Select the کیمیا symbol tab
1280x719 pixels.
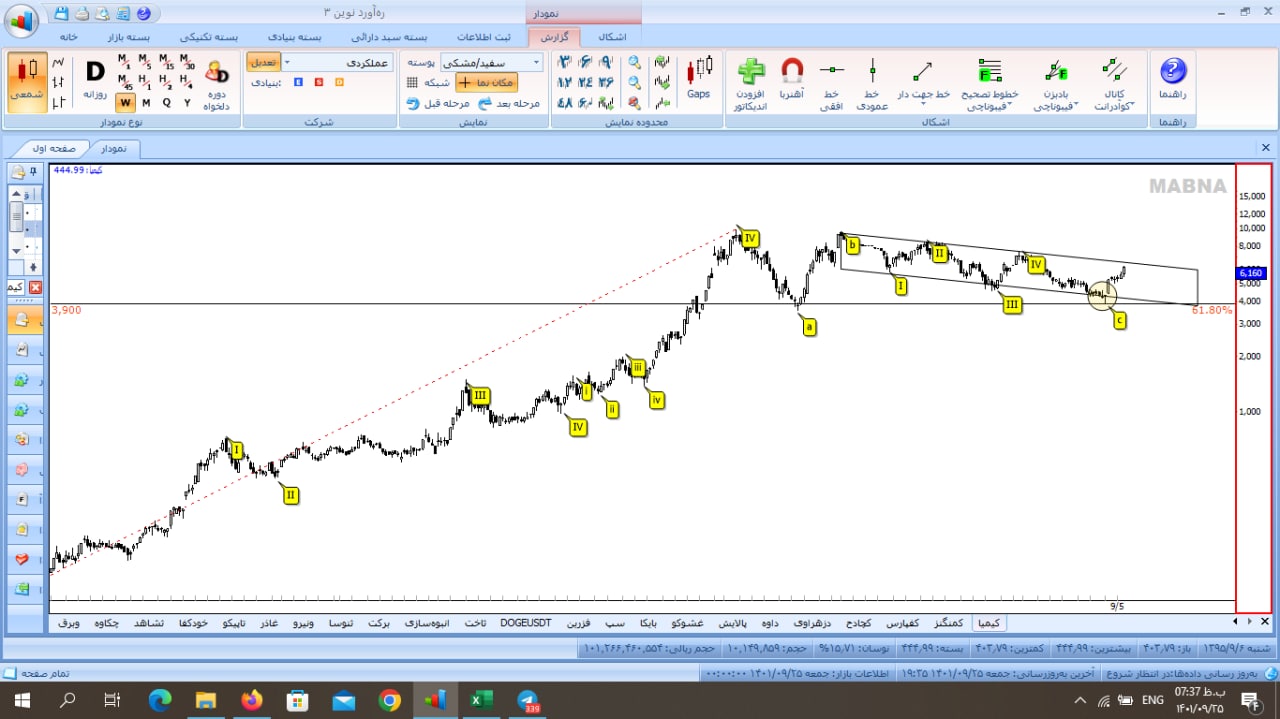(x=988, y=622)
